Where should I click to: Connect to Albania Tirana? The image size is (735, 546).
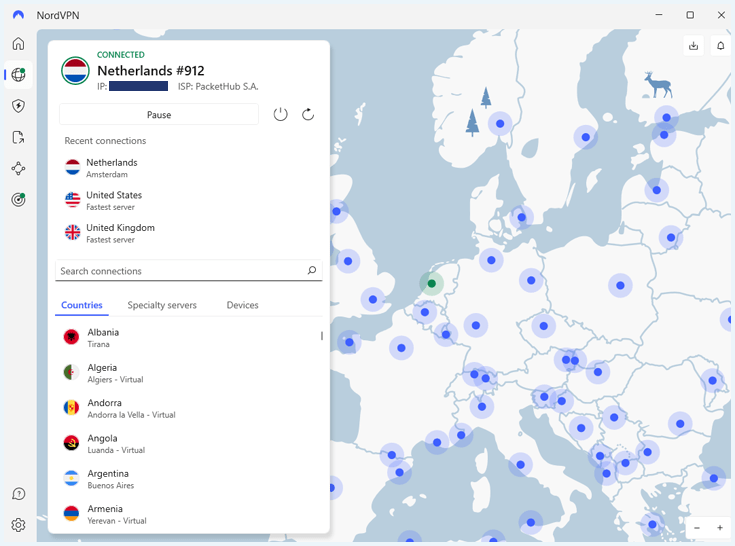tap(188, 337)
